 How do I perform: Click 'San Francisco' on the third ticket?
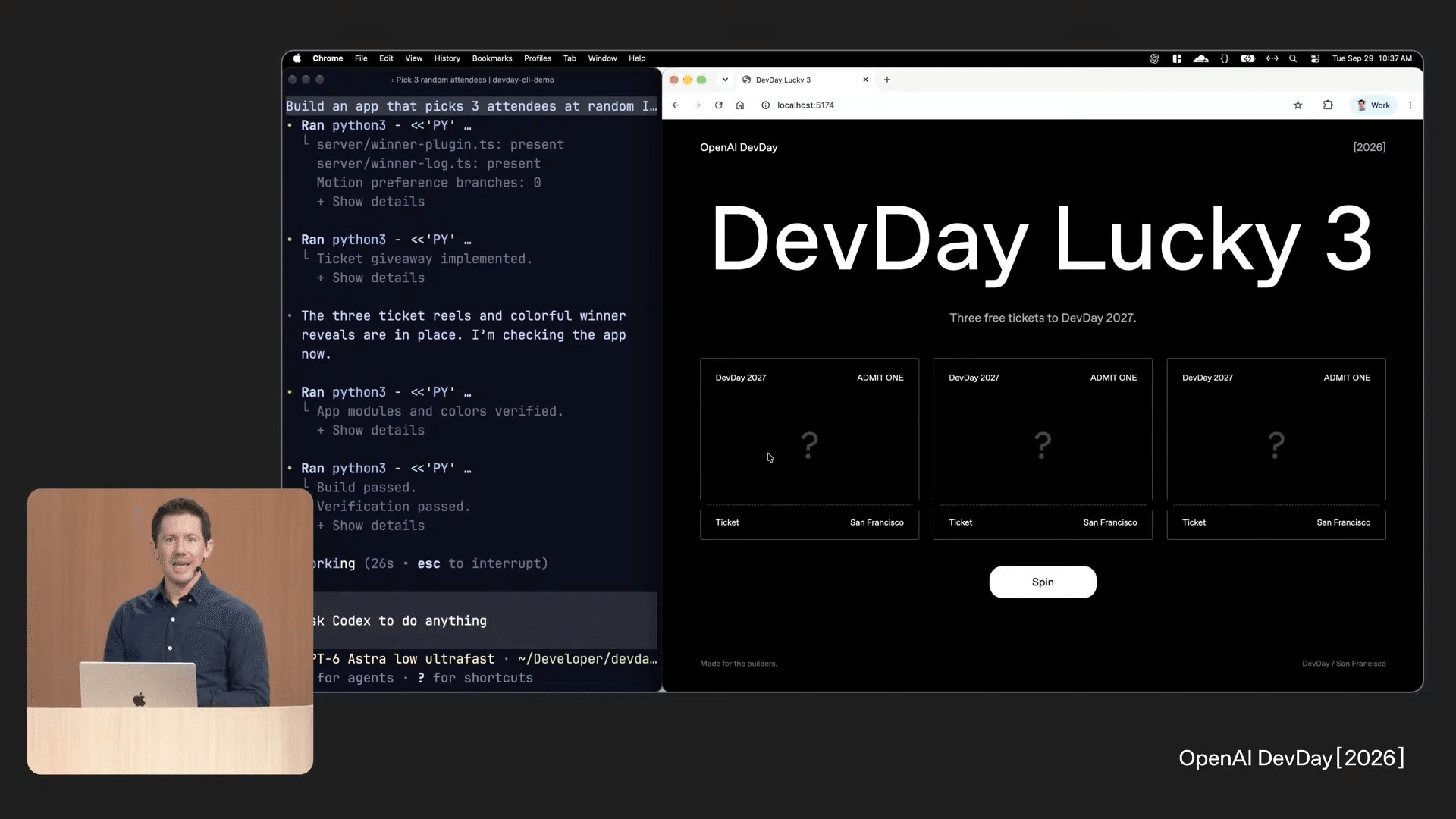(x=1343, y=522)
